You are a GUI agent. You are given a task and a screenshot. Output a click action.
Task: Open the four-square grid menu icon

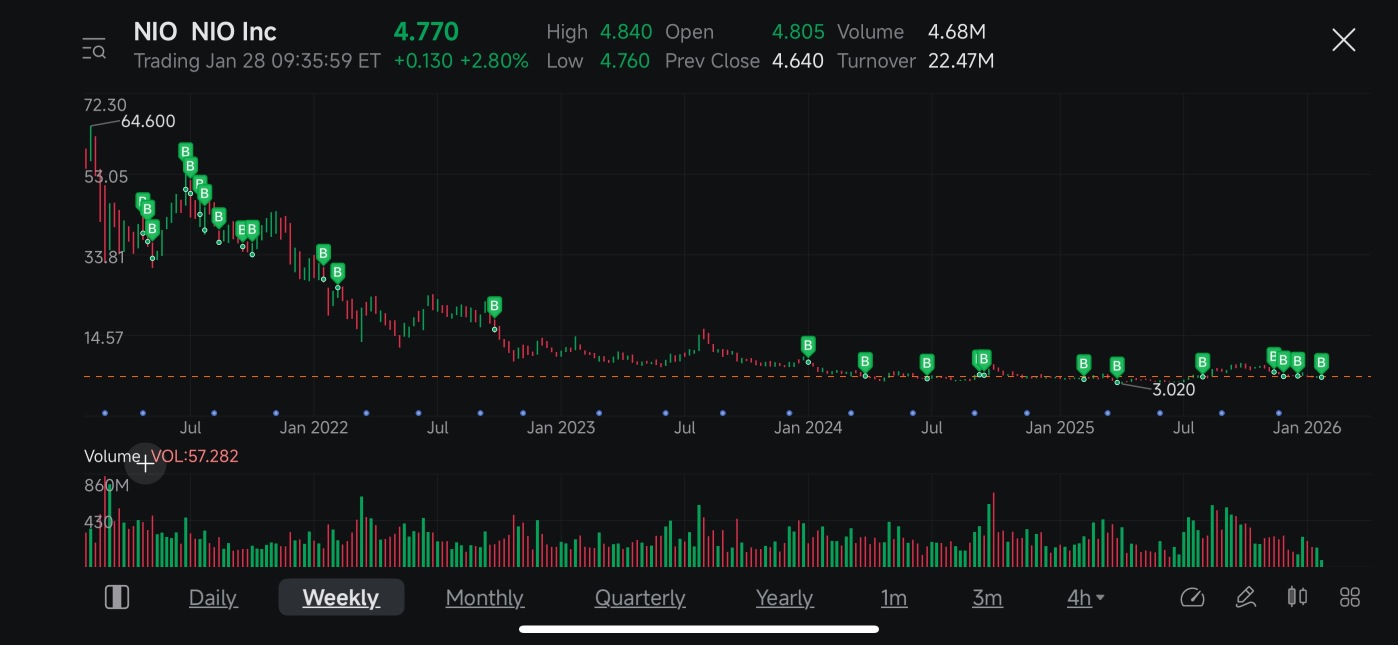(x=1350, y=597)
